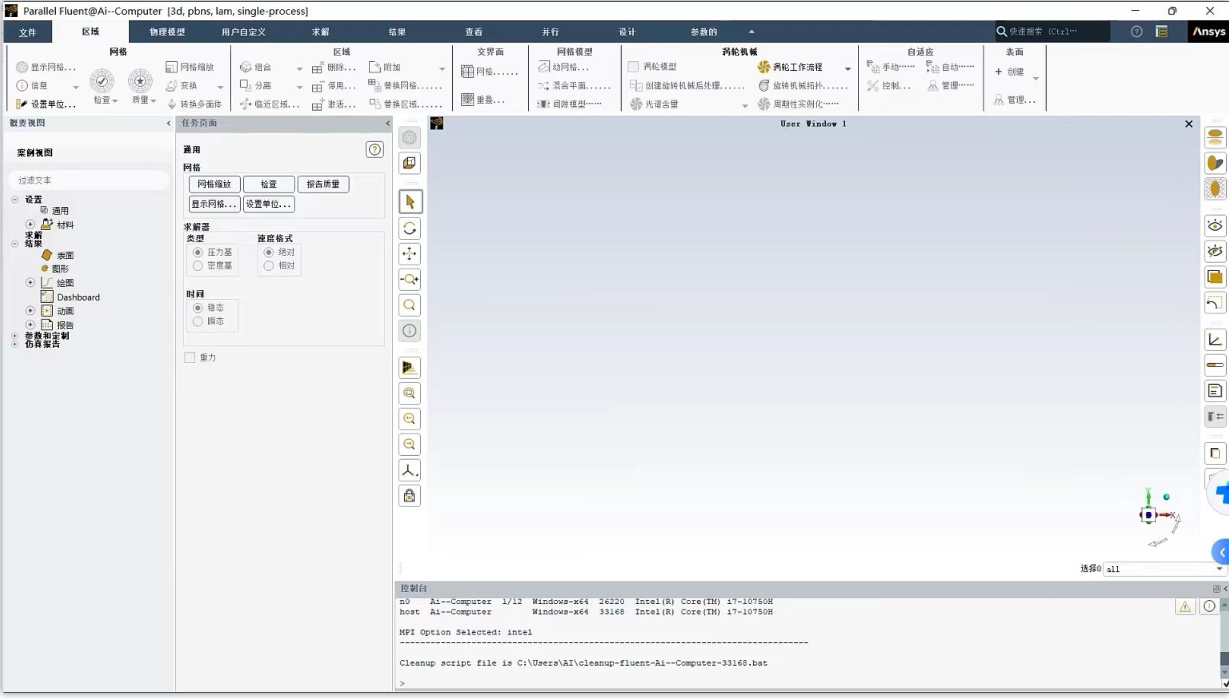Expand the 参数和定制 tree node
This screenshot has width=1229, height=699.
[x=15, y=336]
